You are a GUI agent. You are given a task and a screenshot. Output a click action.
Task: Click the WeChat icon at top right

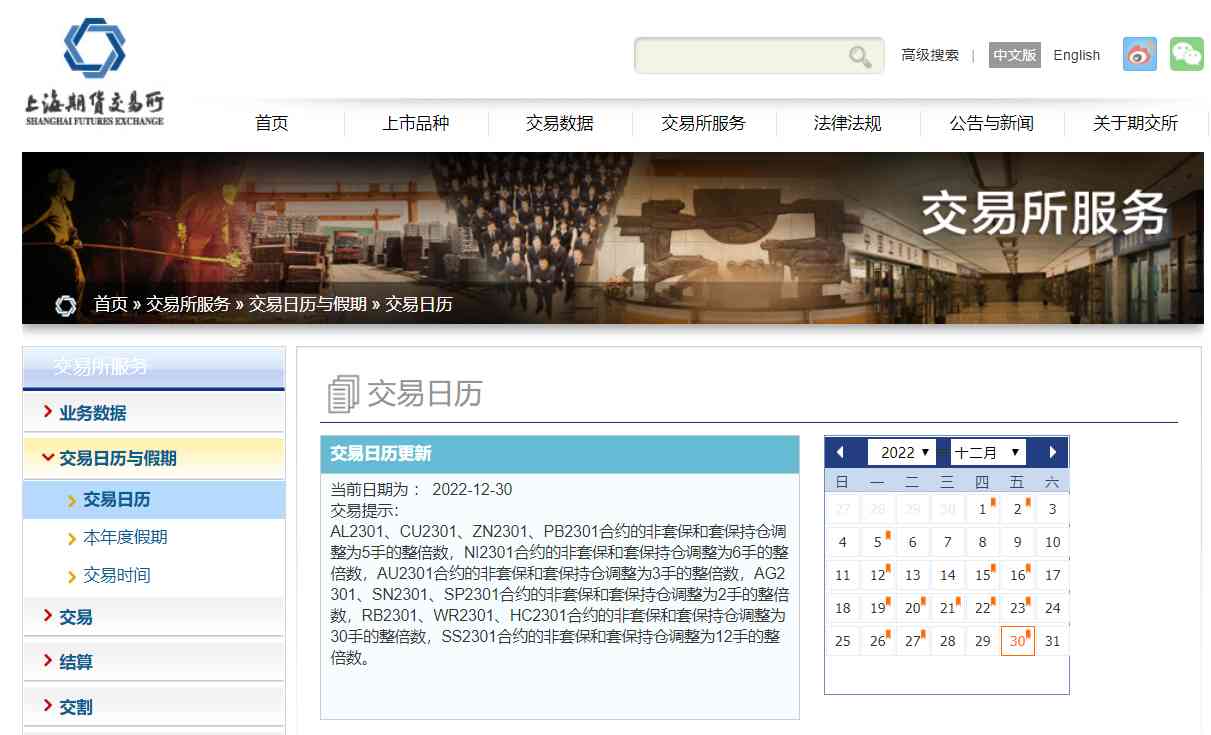[x=1186, y=54]
